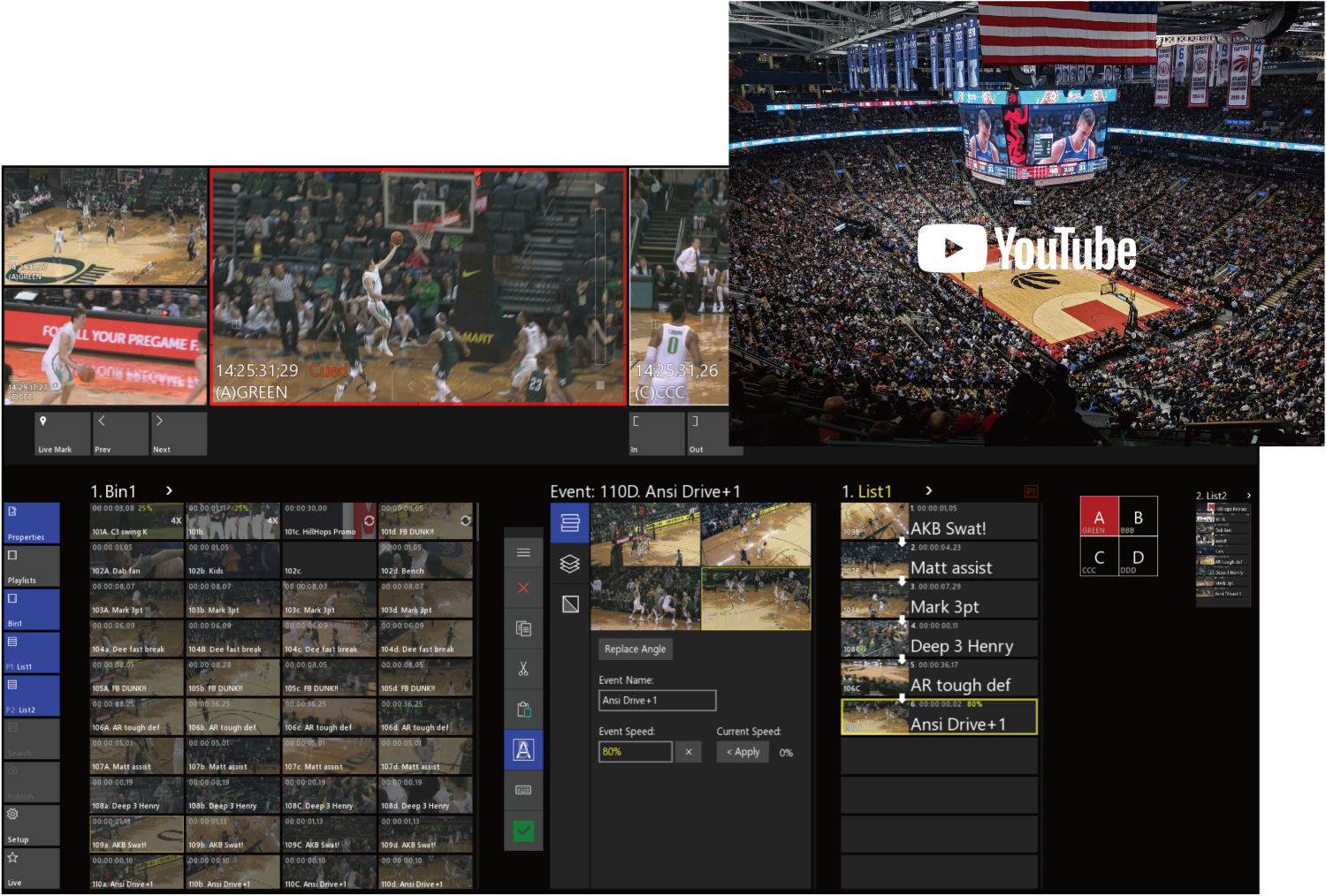The image size is (1326, 896).
Task: Select clip 107d. Matt assist
Action: tap(426, 756)
